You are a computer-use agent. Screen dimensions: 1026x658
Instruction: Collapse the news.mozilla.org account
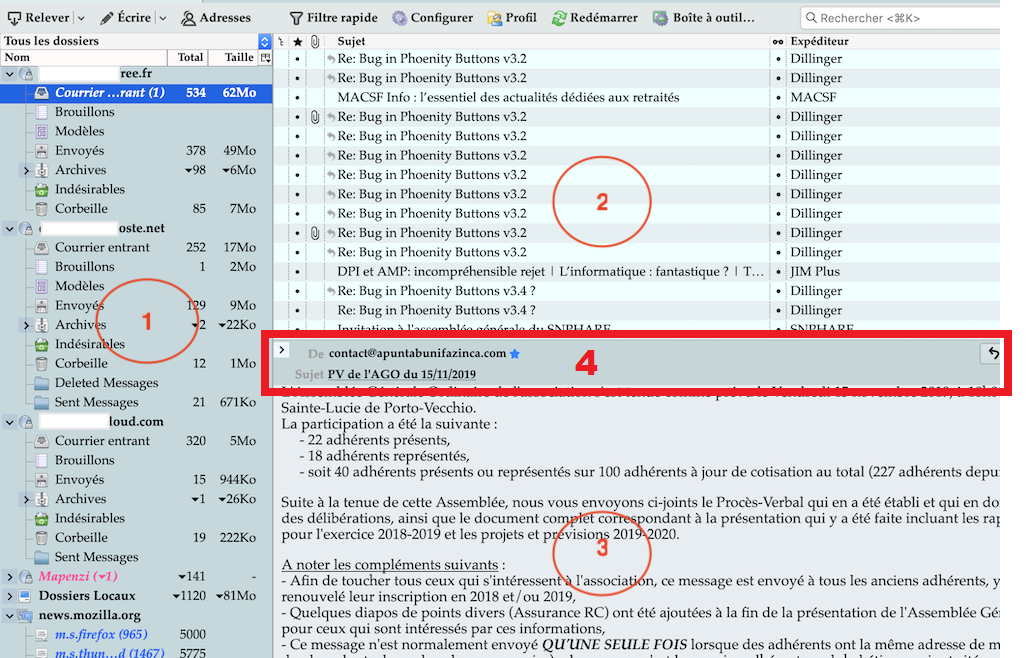tap(10, 615)
